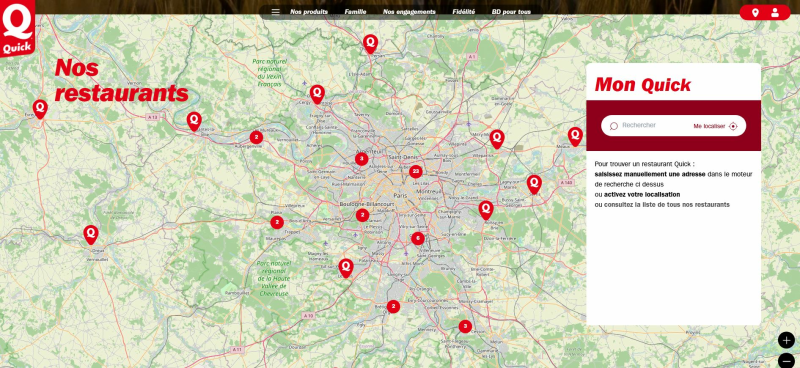The image size is (800, 368).
Task: Open the hamburger menu in the top navigation
Action: click(276, 12)
